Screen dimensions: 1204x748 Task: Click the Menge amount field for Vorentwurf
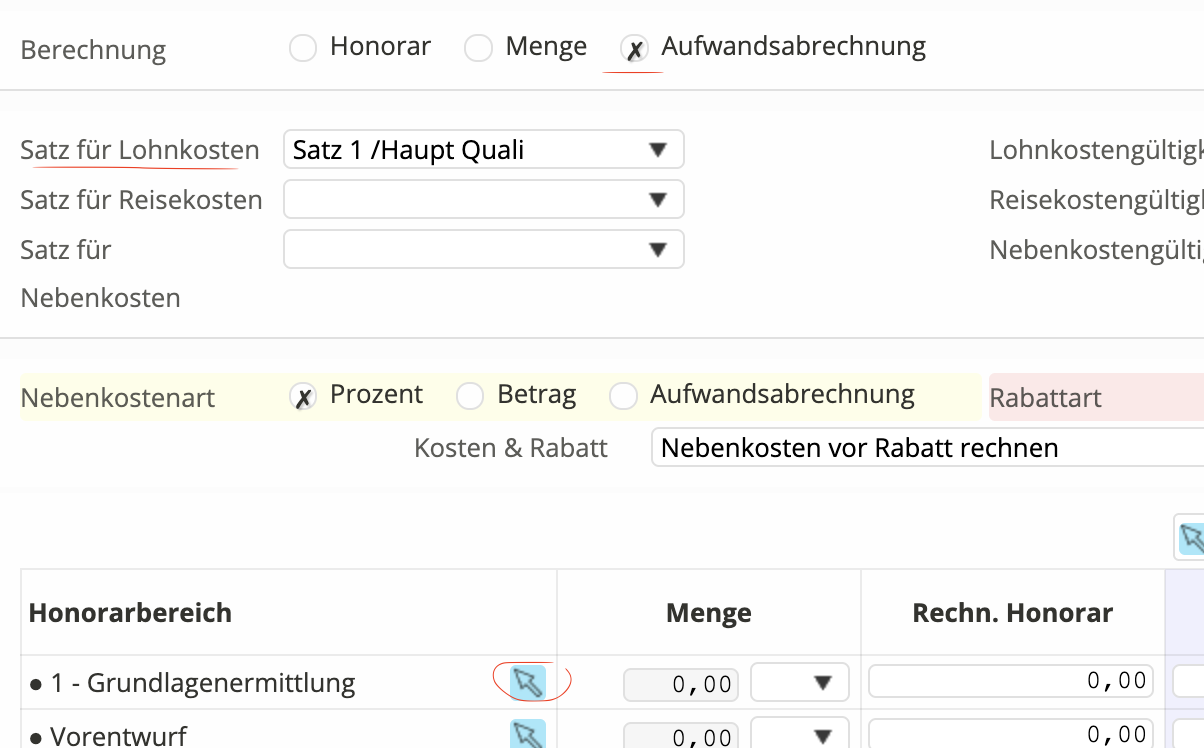point(681,737)
